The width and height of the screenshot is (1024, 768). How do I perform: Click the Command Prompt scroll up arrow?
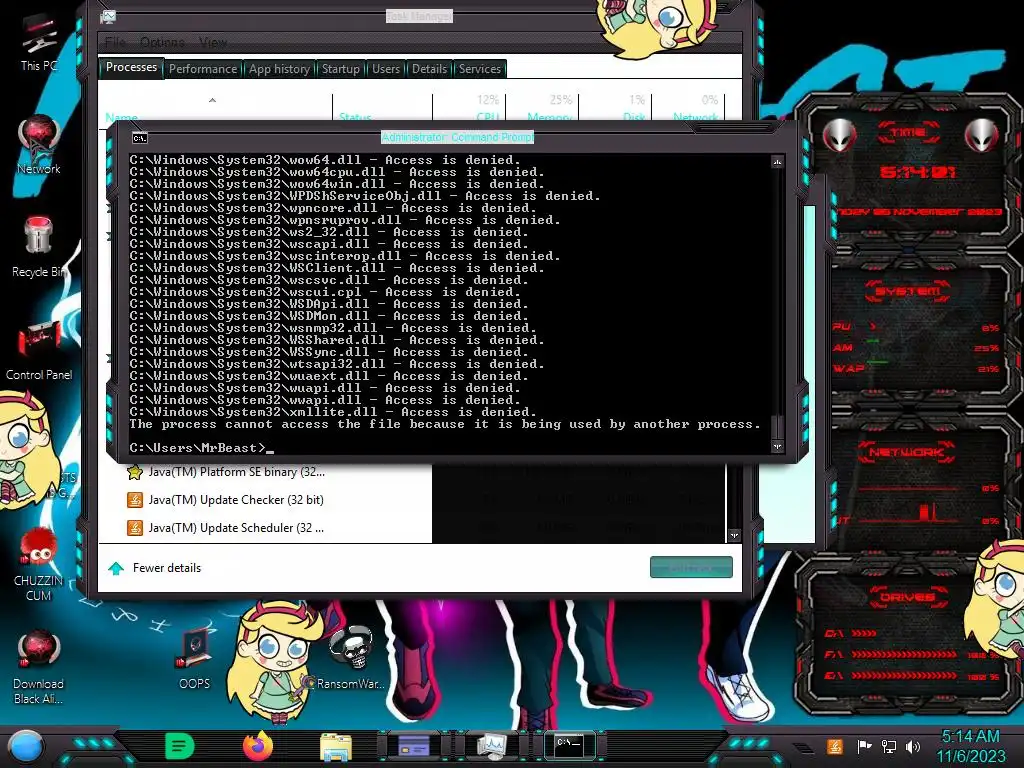(777, 162)
